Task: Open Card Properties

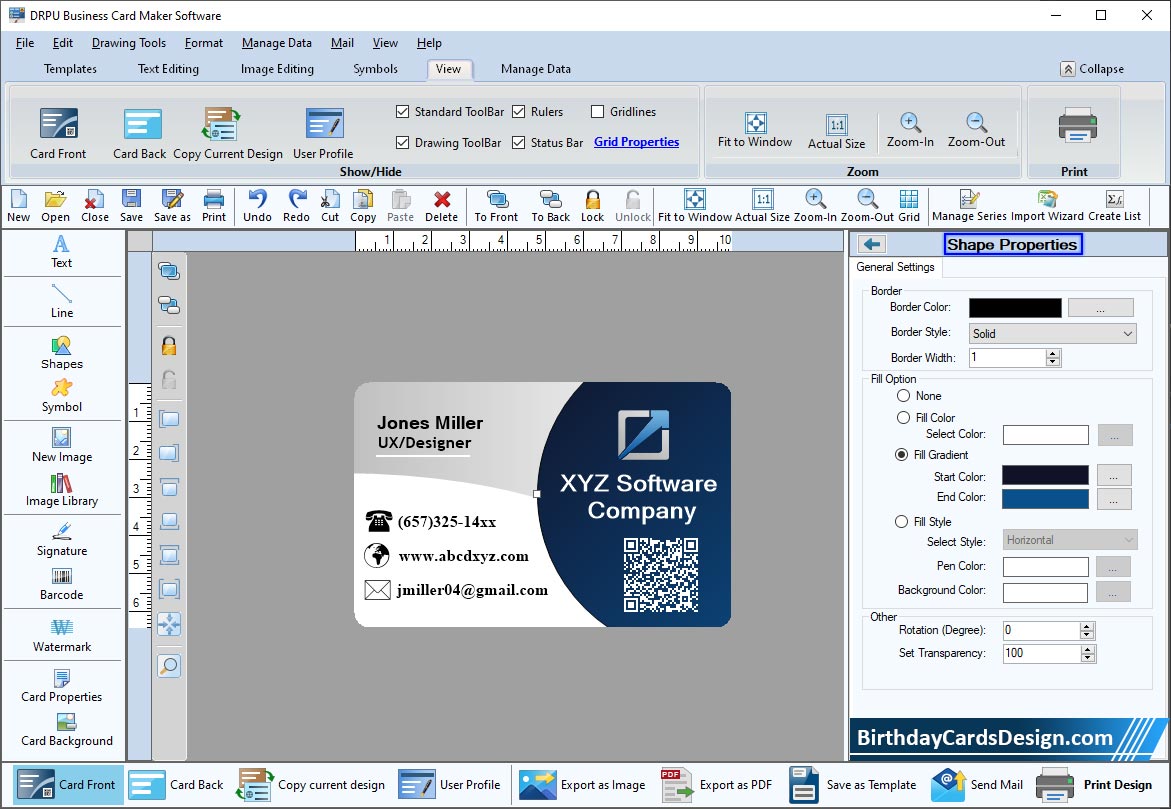Action: coord(61,686)
